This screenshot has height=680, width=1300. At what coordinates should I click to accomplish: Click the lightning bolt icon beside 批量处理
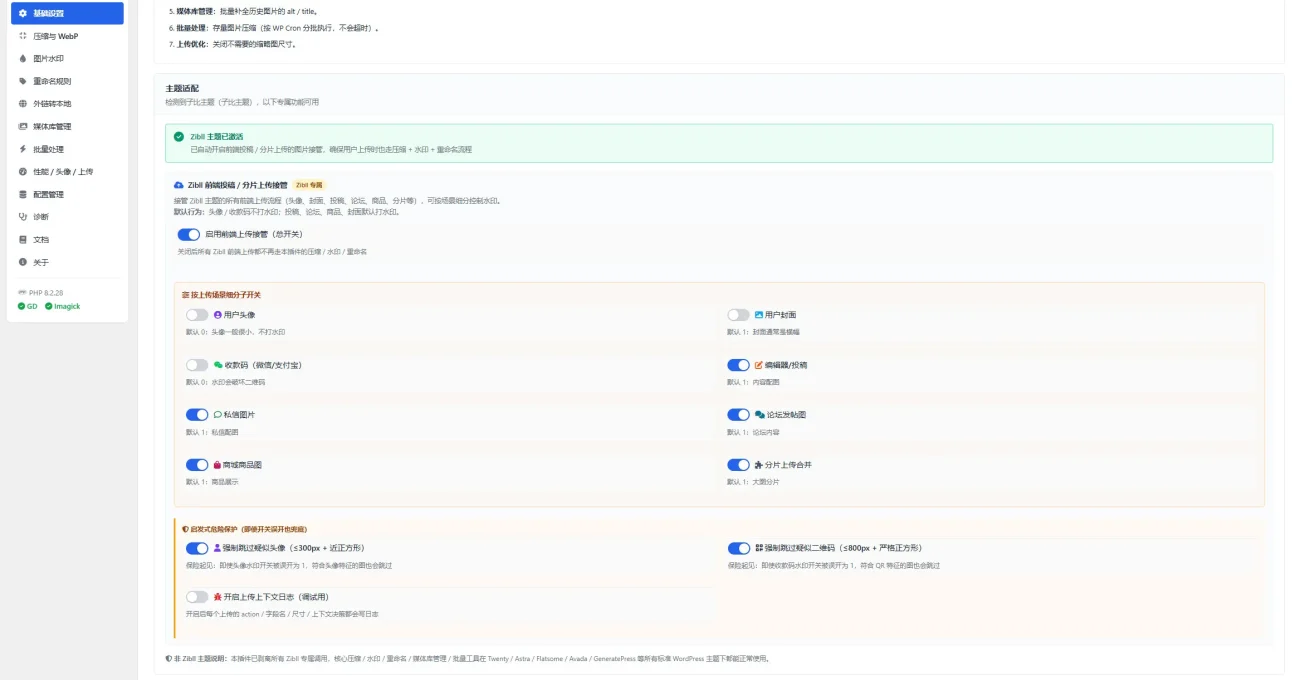point(23,149)
